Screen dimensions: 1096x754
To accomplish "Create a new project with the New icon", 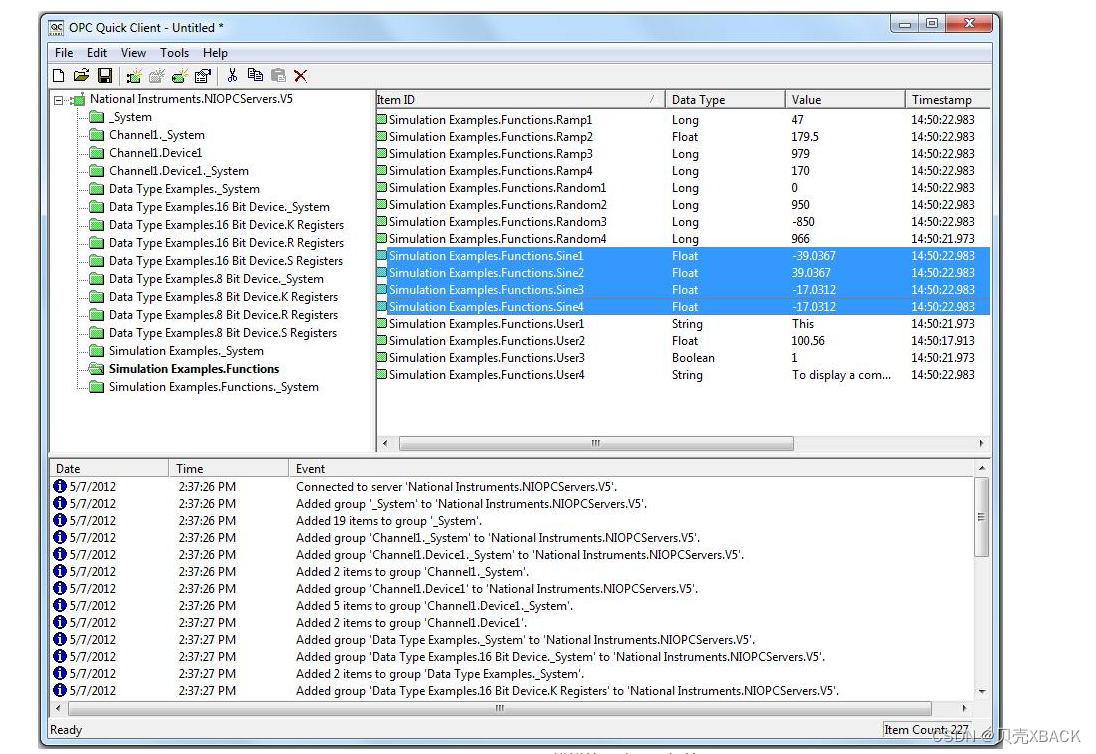I will 59,75.
